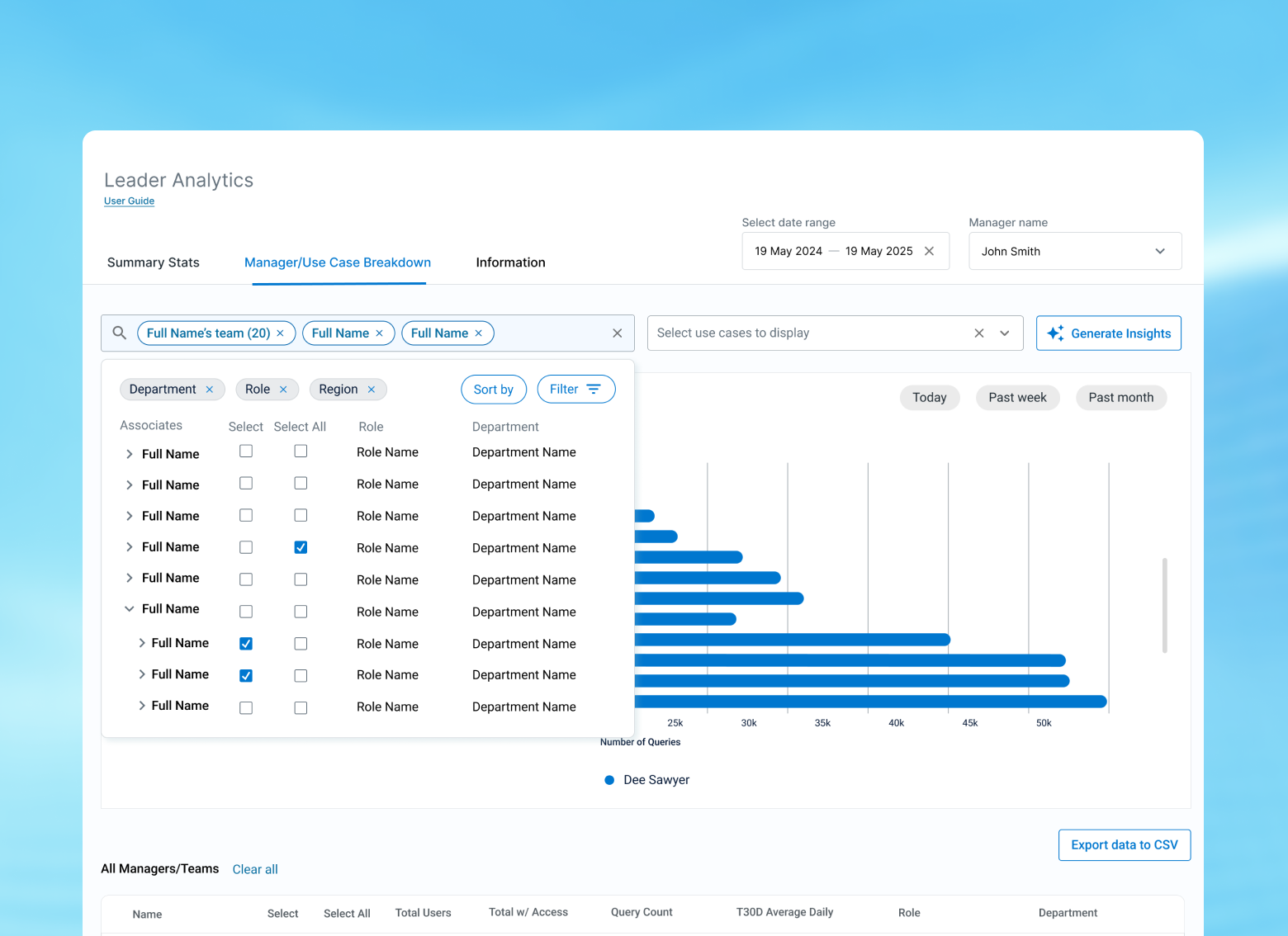This screenshot has height=936, width=1288.
Task: Click the chart's vertical scrollbar
Action: click(x=1165, y=606)
